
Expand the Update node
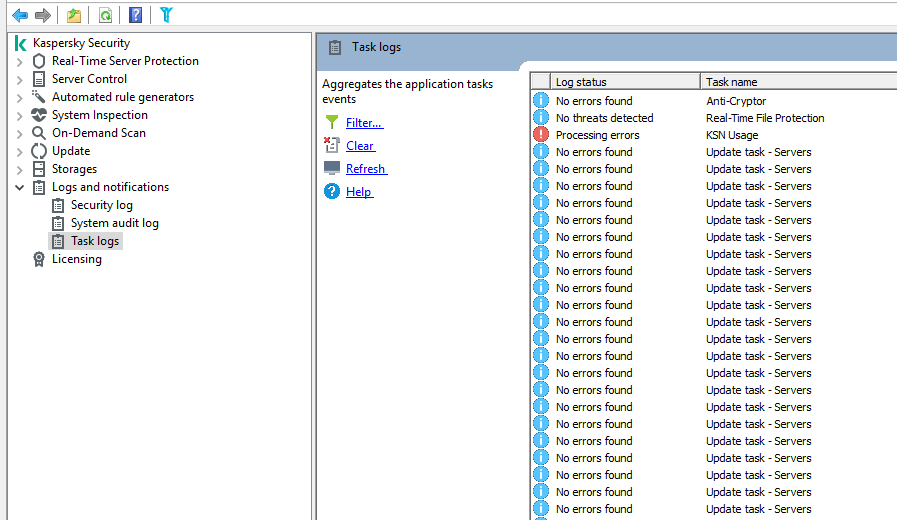click(19, 152)
